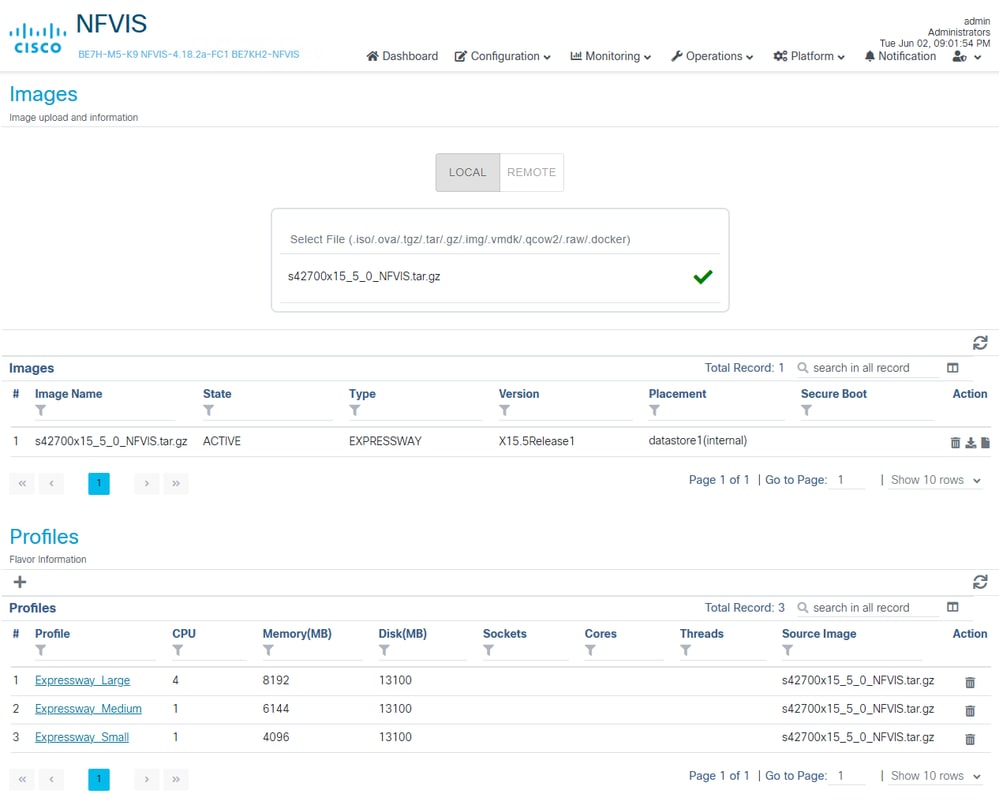Filter images by Placement column
Viewport: 999px width, 802px height.
(x=654, y=410)
